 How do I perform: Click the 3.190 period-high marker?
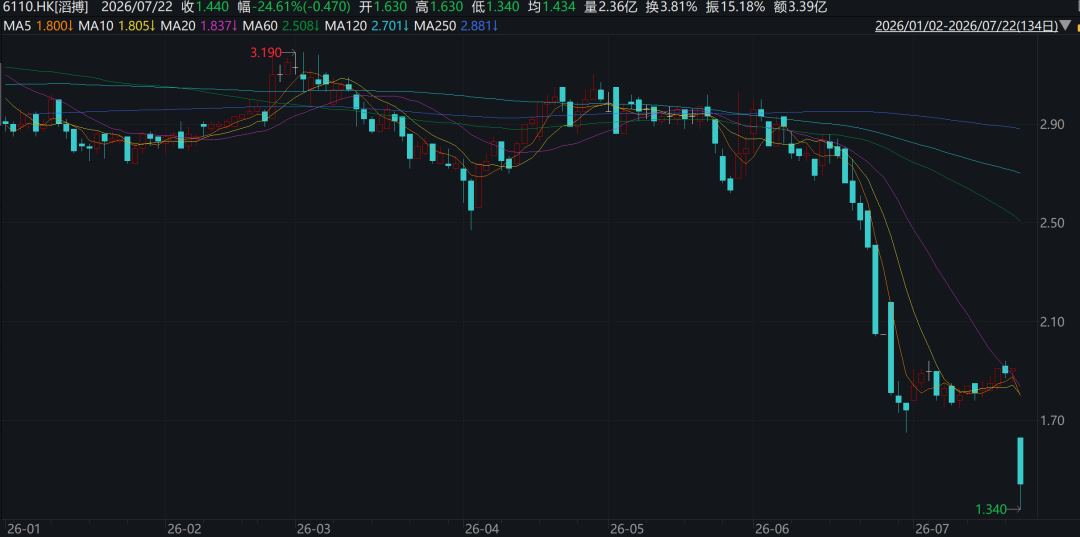pyautogui.click(x=264, y=52)
